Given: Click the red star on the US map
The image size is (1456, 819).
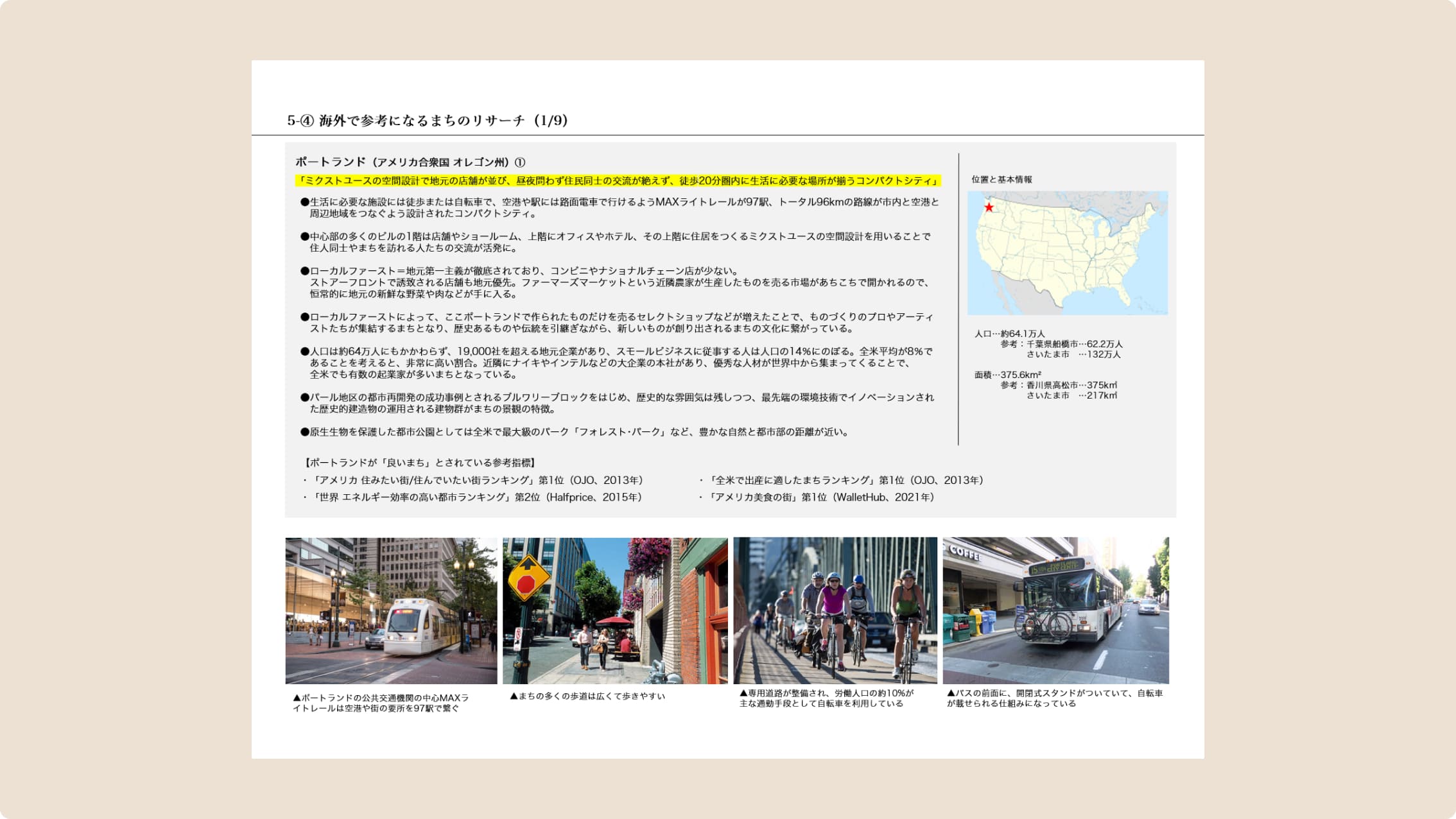Looking at the screenshot, I should (989, 207).
